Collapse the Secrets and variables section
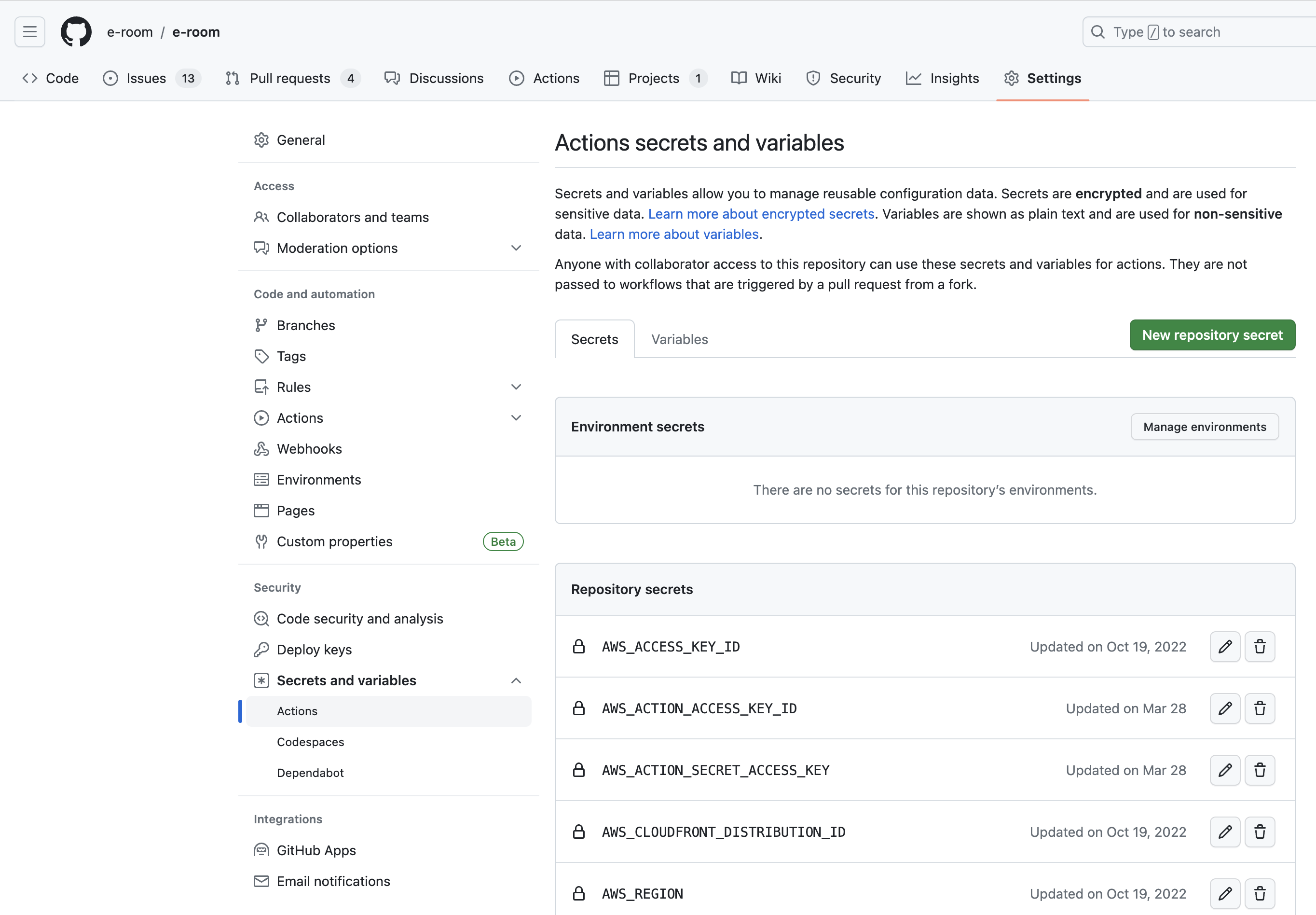This screenshot has width=1316, height=915. 515,680
